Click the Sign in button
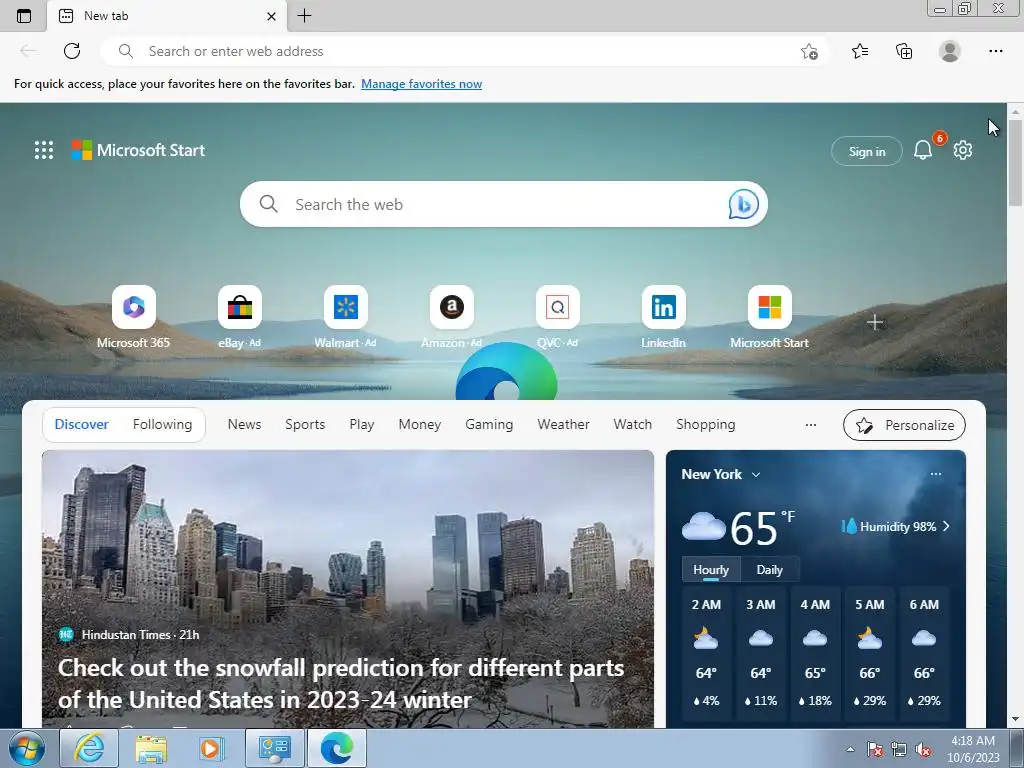1024x768 pixels. [867, 152]
